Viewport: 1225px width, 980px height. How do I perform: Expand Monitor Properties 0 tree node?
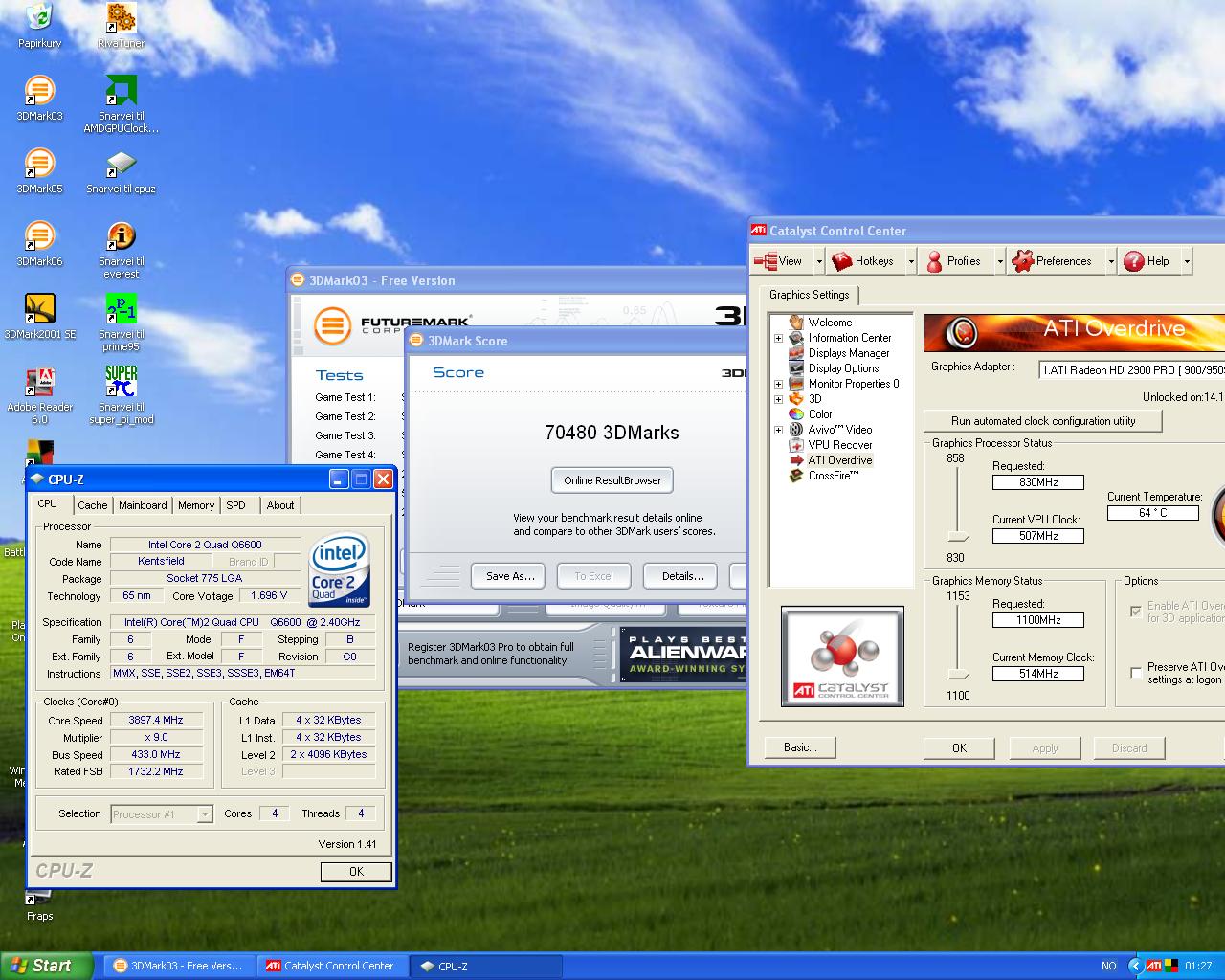[x=778, y=384]
